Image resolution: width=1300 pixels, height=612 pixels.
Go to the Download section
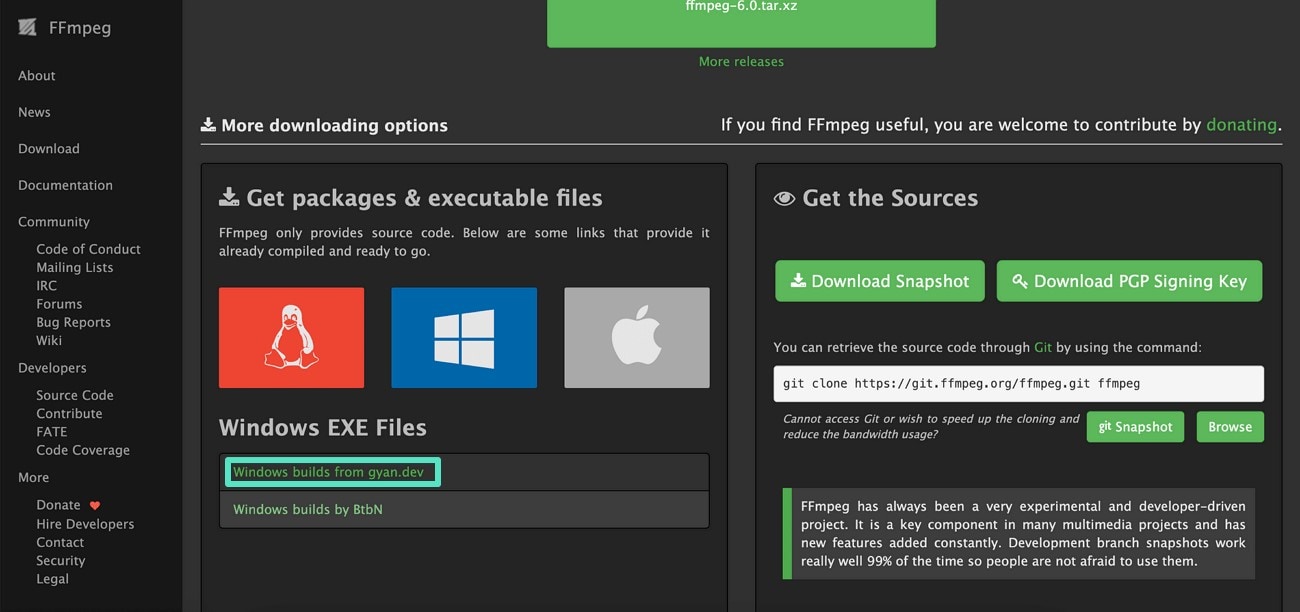pyautogui.click(x=49, y=149)
